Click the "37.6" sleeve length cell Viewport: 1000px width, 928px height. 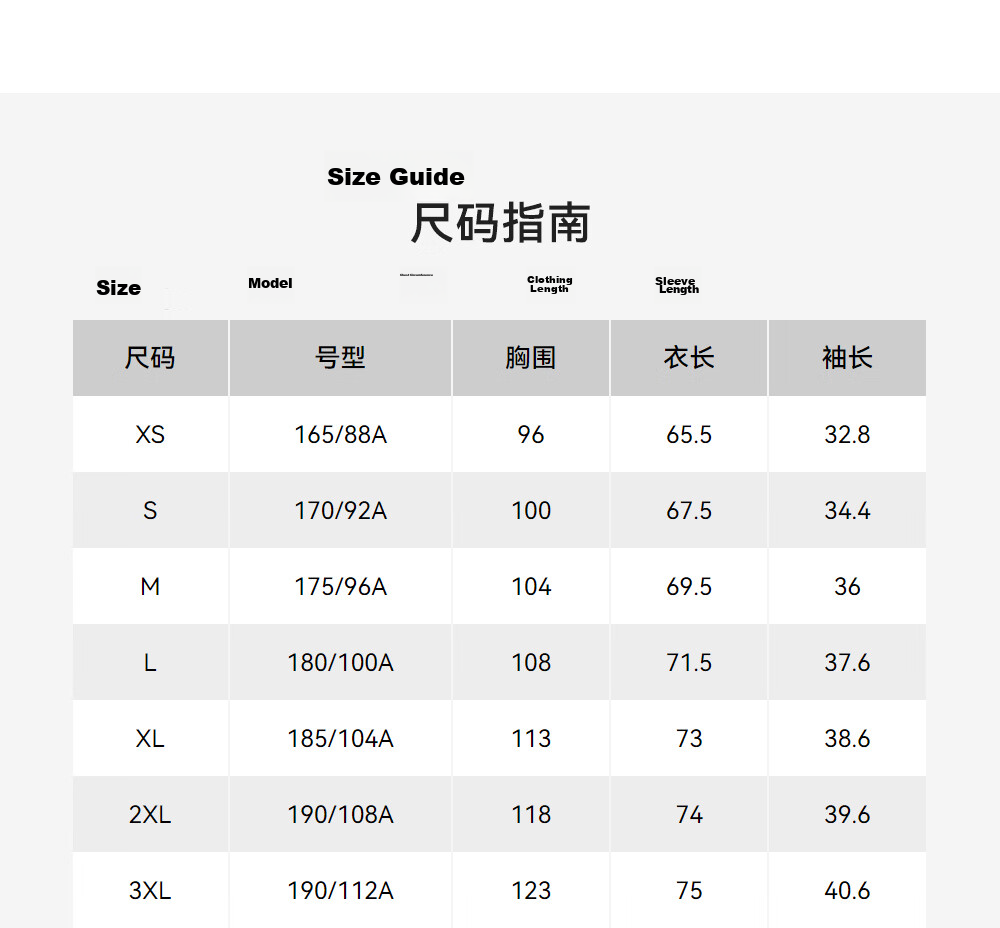point(848,662)
